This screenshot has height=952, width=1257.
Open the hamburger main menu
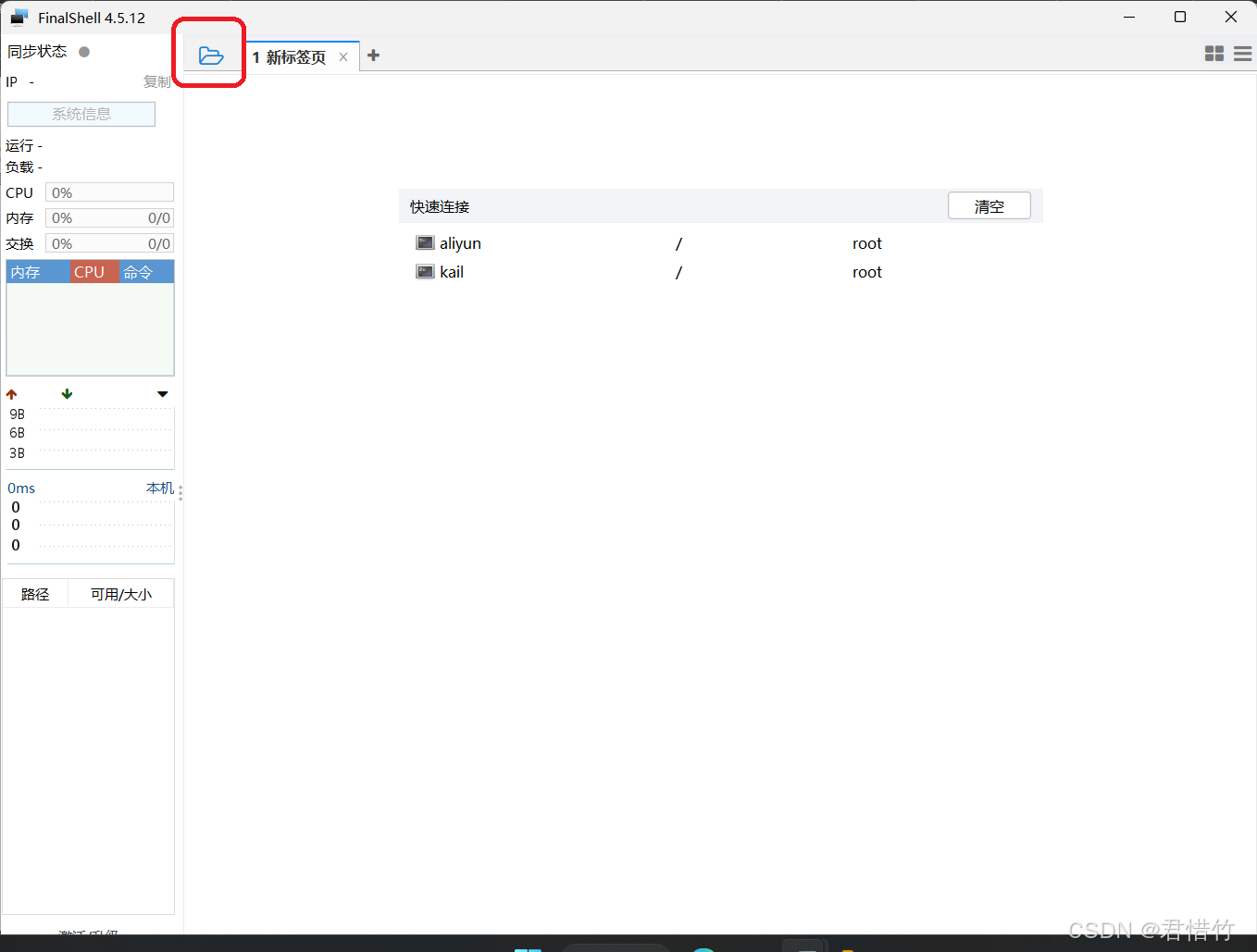[x=1243, y=54]
